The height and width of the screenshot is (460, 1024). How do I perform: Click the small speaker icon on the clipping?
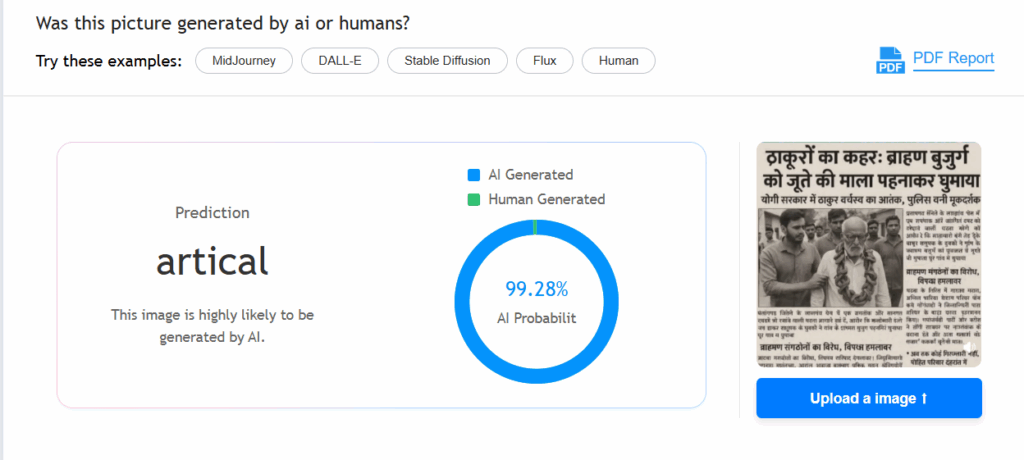tap(966, 347)
